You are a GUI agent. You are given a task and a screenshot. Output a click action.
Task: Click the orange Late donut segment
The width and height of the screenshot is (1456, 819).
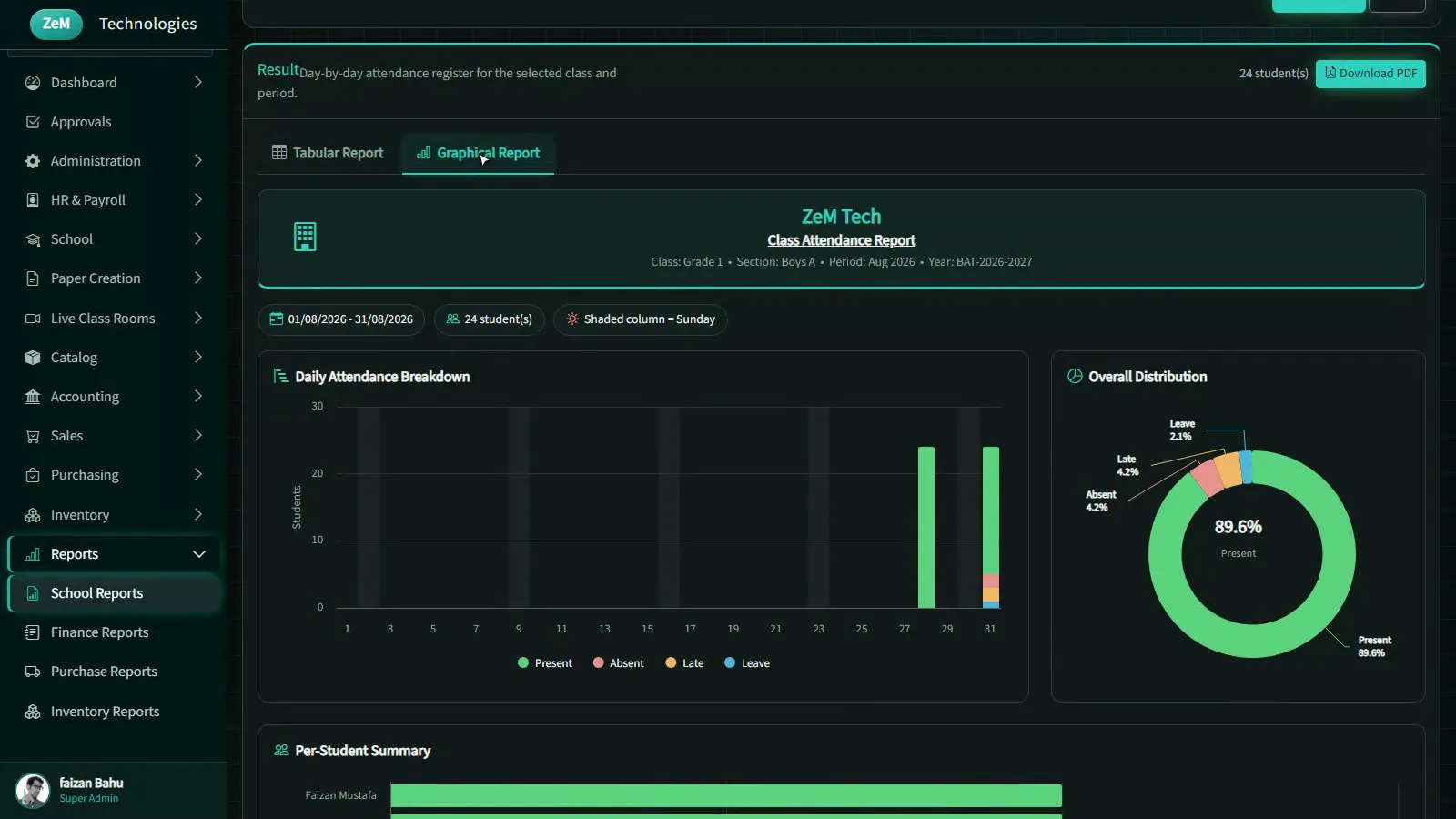[1228, 470]
